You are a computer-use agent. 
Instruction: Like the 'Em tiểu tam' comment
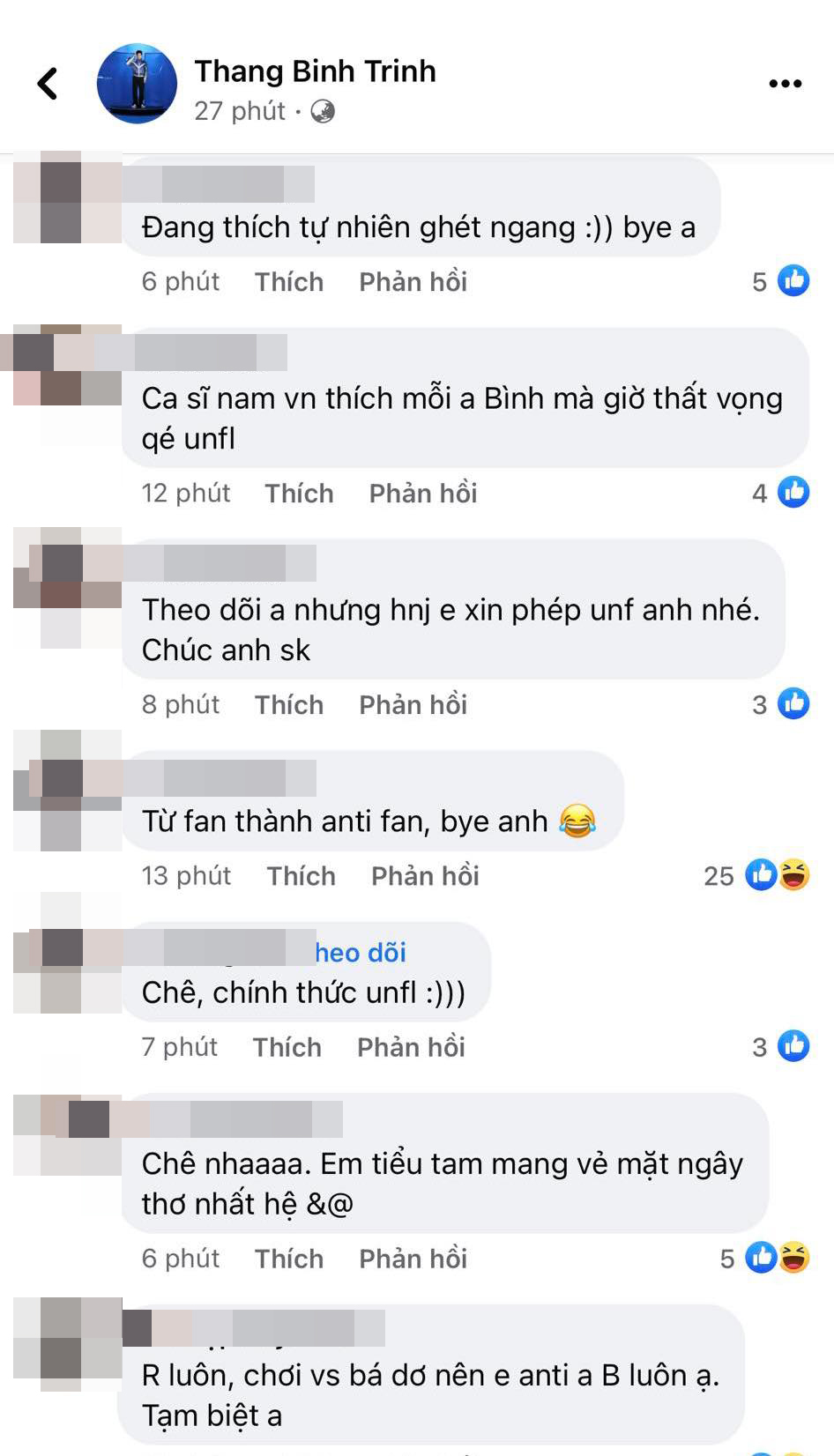pos(289,1259)
